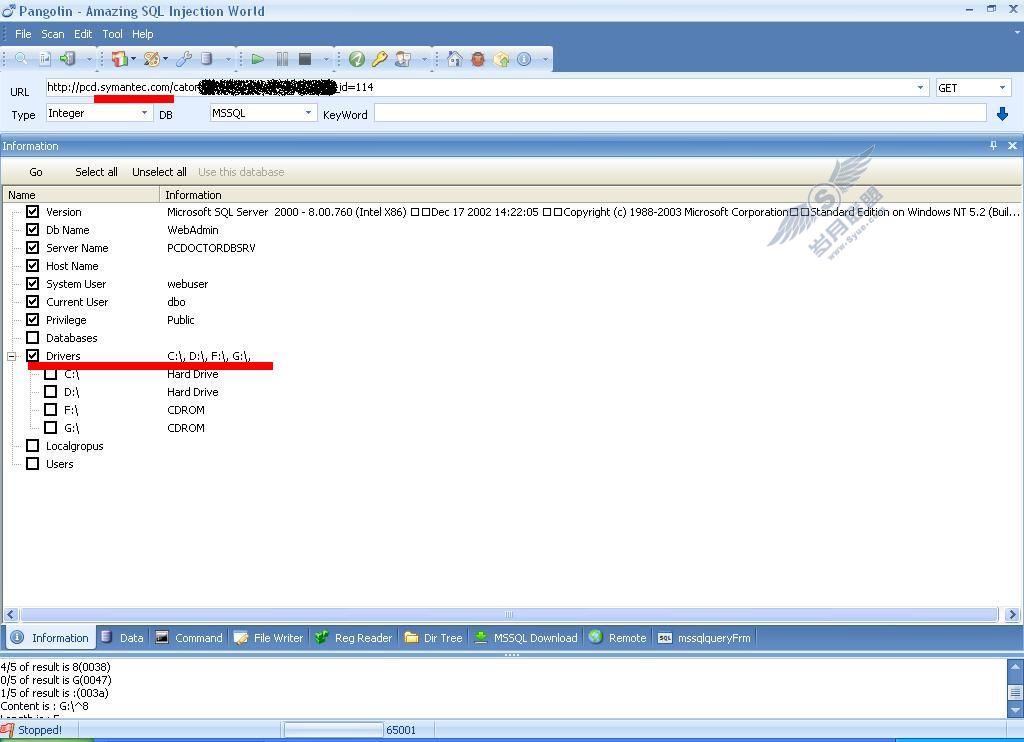Click the database cylinder toolbar icon
The image size is (1024, 742).
[x=206, y=59]
